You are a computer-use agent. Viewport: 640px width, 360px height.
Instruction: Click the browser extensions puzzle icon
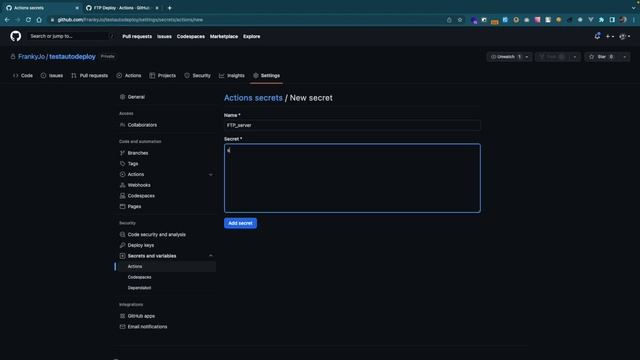601,20
